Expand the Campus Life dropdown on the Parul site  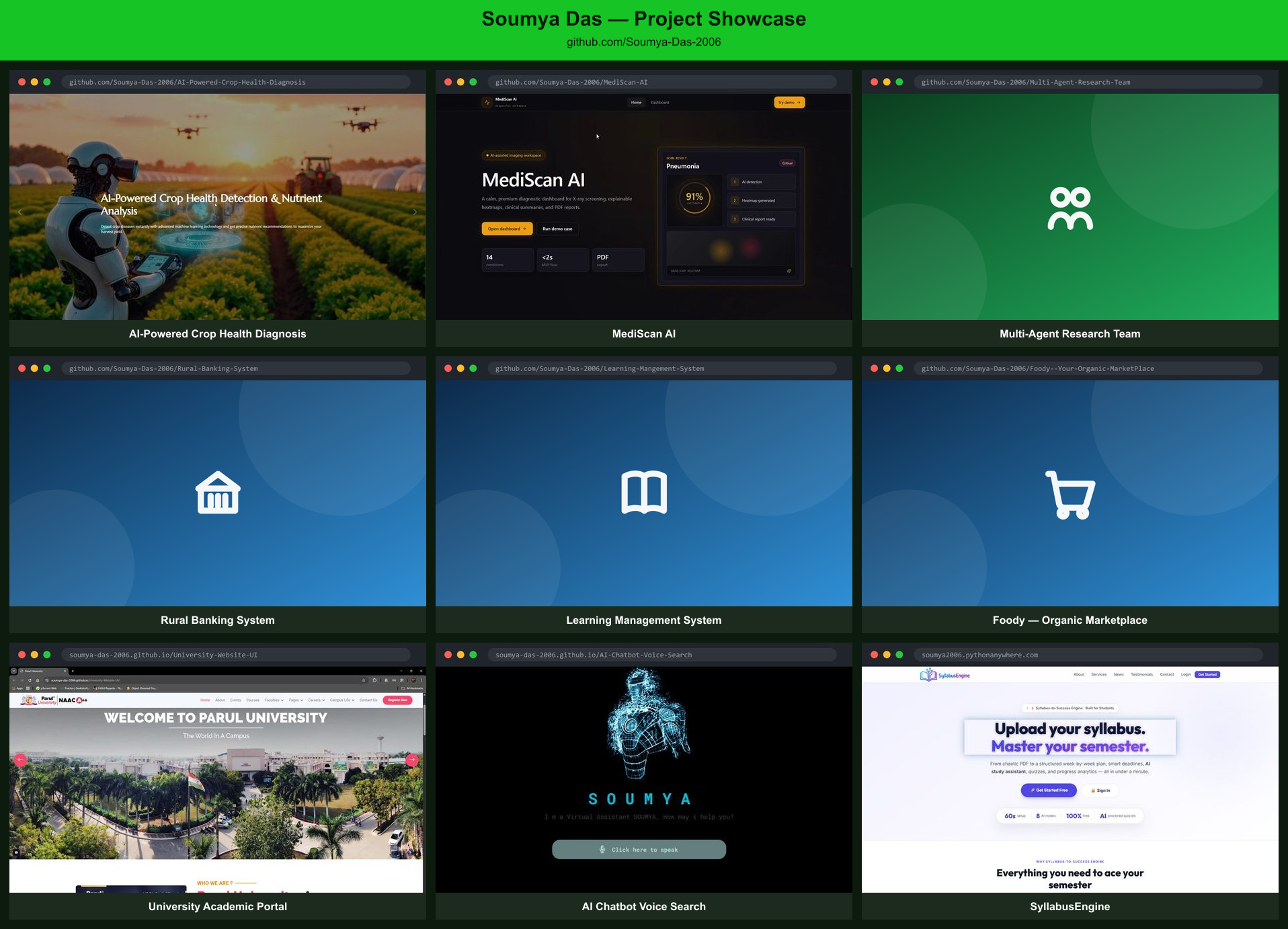342,700
